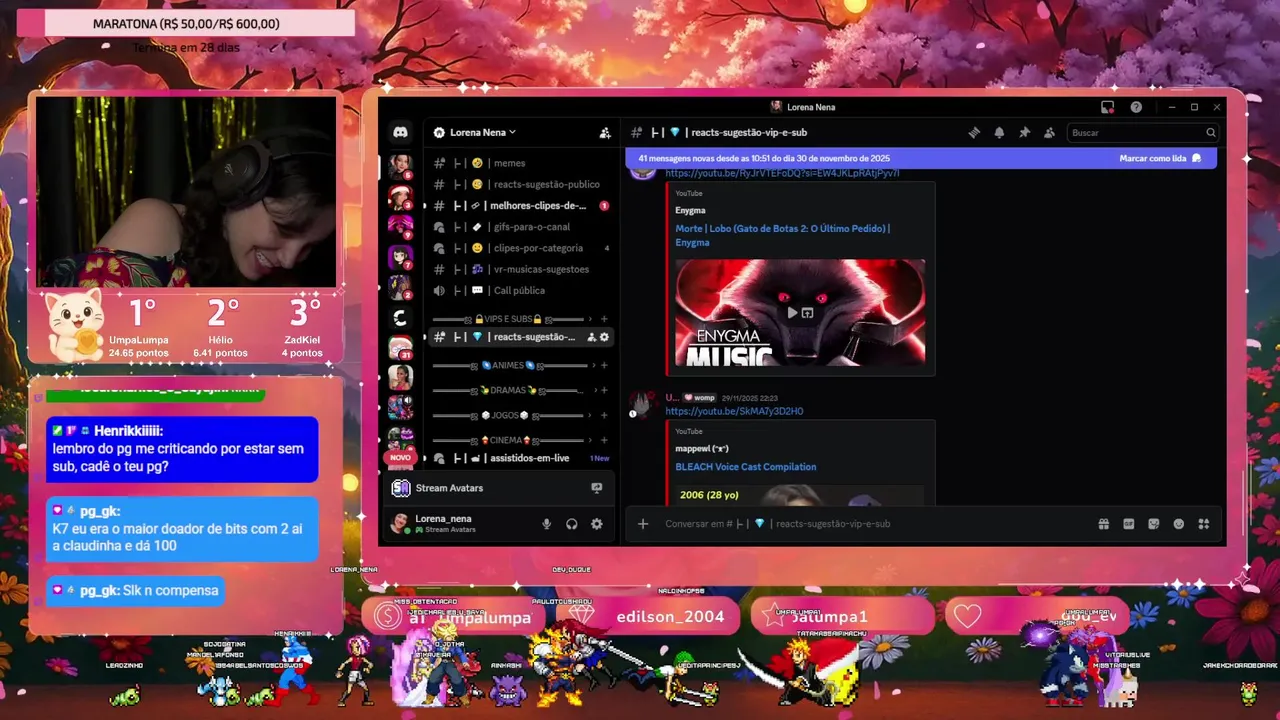Click open-in-popout icon on Enygma video
Screen dimensions: 1280x720
(808, 313)
